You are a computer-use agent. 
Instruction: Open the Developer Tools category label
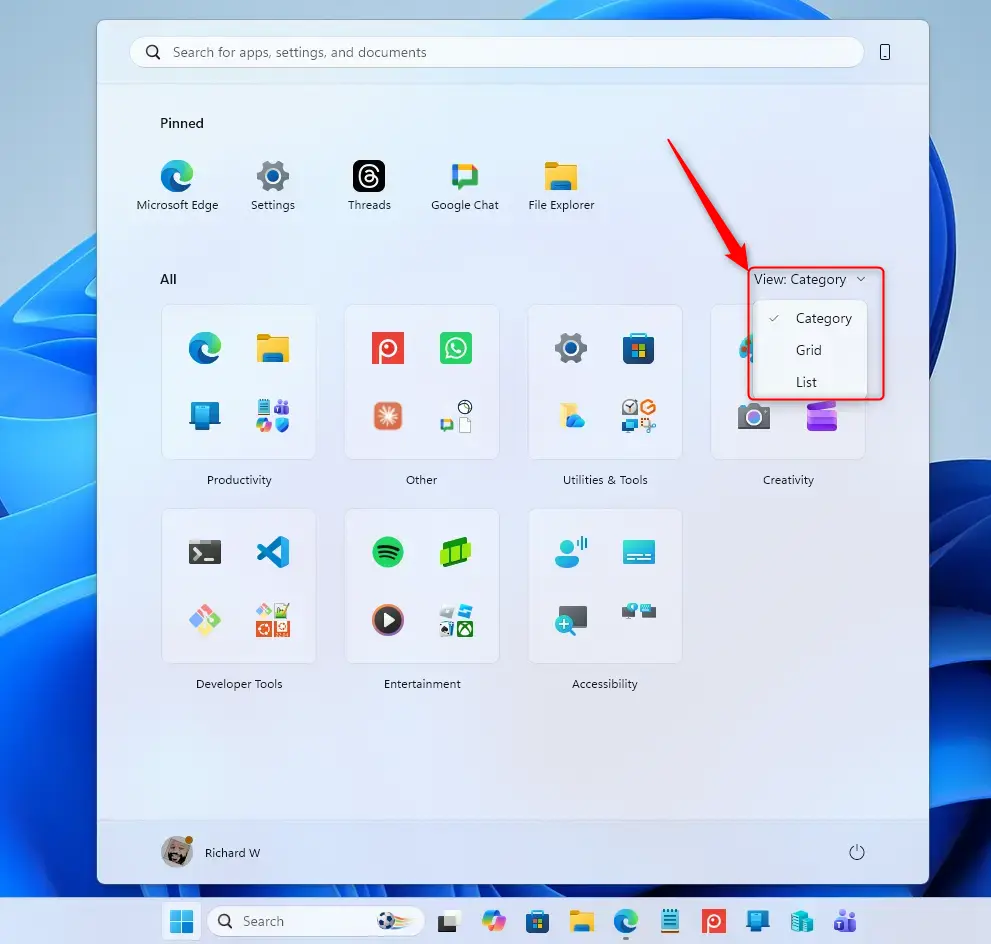239,684
